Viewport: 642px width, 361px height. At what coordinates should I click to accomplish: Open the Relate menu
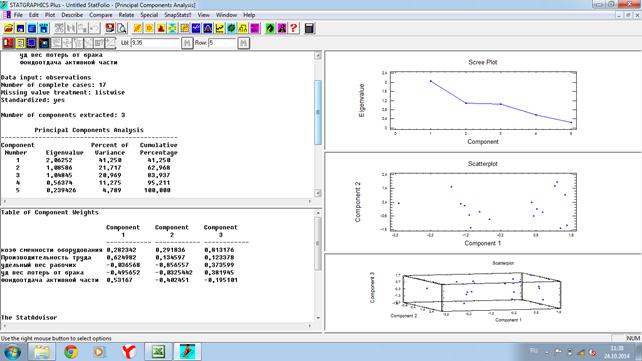pyautogui.click(x=126, y=15)
